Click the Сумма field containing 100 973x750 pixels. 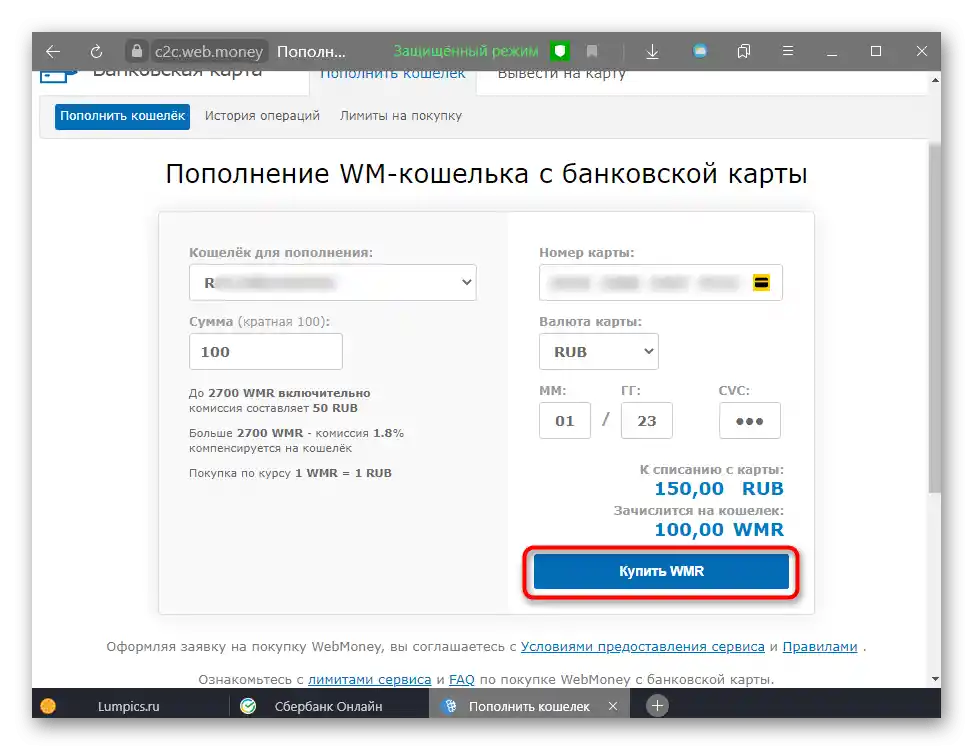[266, 352]
